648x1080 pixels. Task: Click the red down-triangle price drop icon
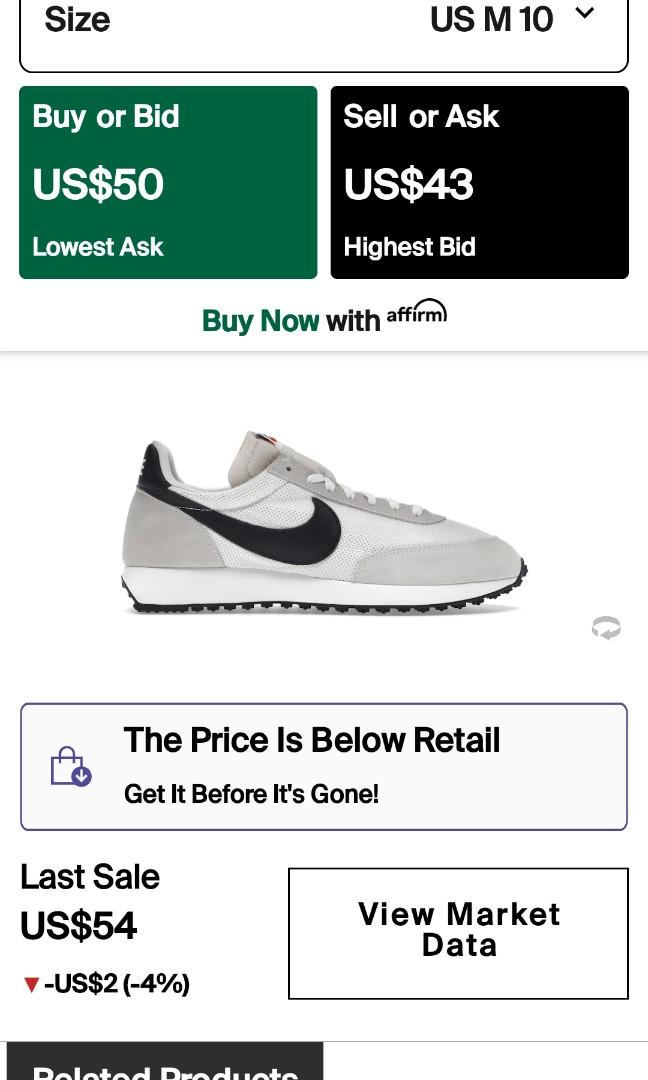31,985
